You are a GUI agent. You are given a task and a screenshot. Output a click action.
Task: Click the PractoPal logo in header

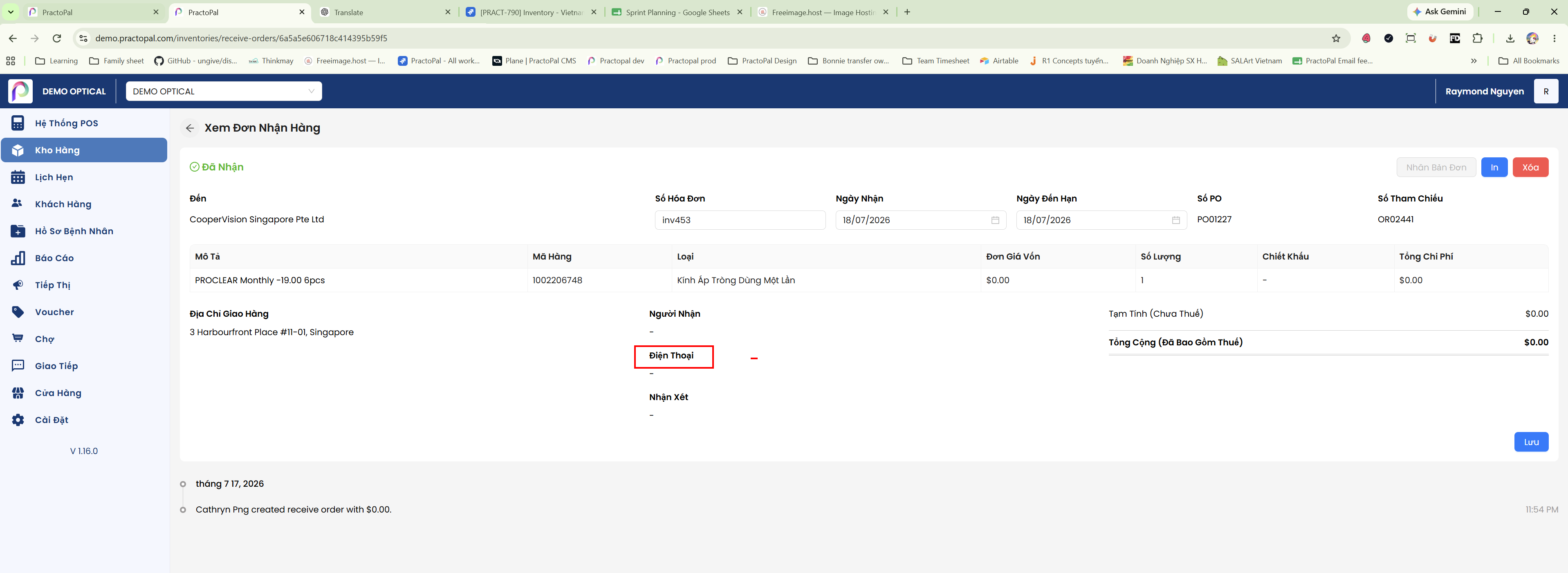click(20, 91)
